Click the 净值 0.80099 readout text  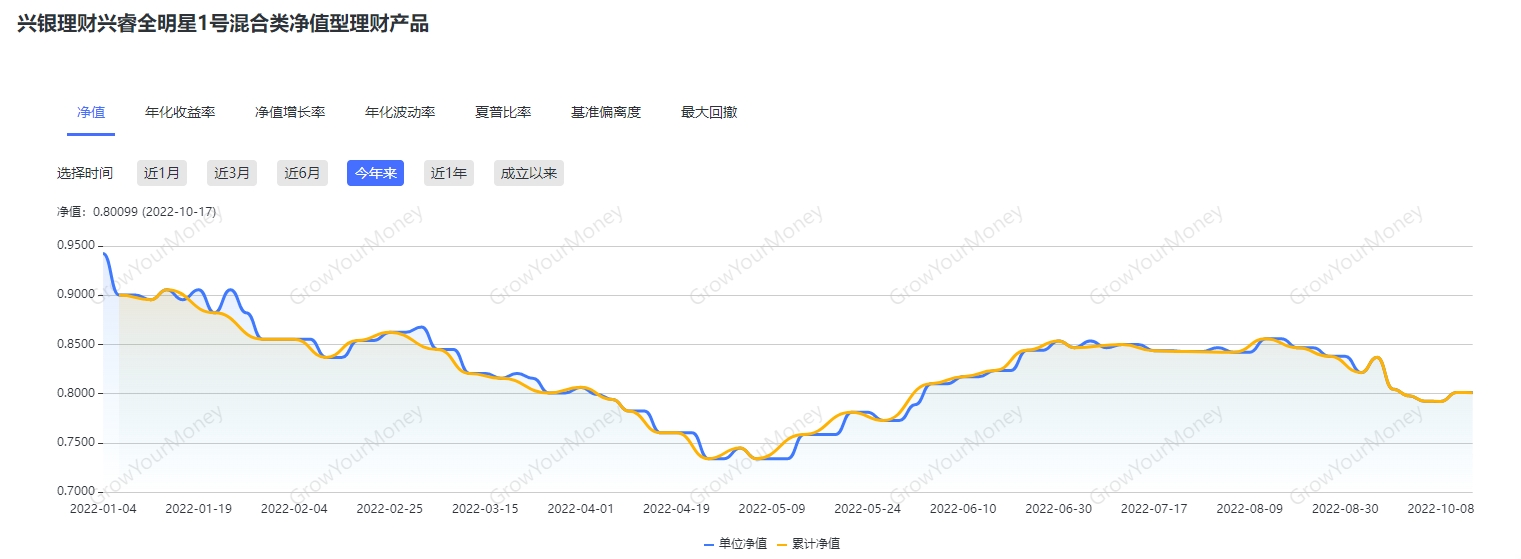coord(136,212)
